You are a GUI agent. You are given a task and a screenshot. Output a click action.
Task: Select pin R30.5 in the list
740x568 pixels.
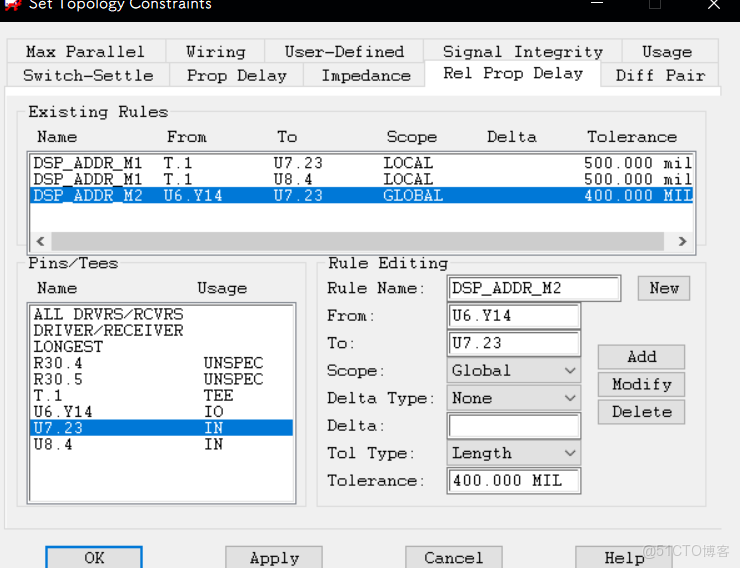point(161,379)
